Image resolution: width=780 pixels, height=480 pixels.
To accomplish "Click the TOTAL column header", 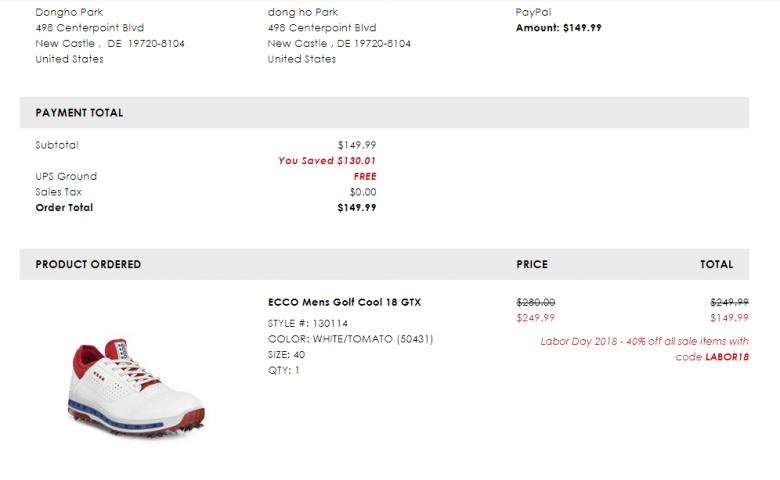I will pyautogui.click(x=716, y=265).
